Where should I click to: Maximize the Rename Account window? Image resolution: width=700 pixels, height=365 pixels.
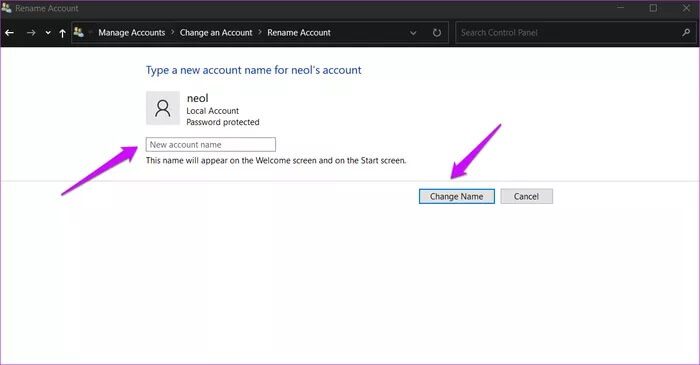(653, 8)
